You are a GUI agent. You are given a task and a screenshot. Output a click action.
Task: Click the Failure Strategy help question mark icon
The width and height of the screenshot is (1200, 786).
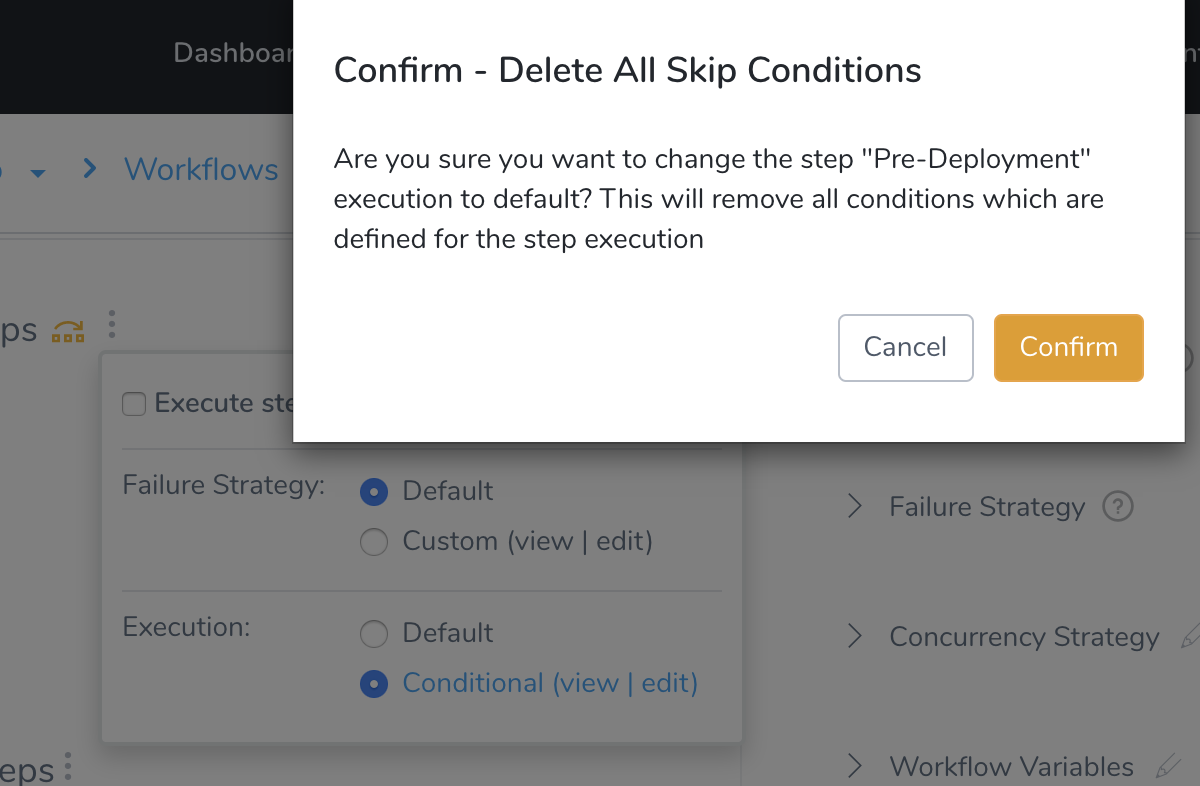coord(1117,507)
